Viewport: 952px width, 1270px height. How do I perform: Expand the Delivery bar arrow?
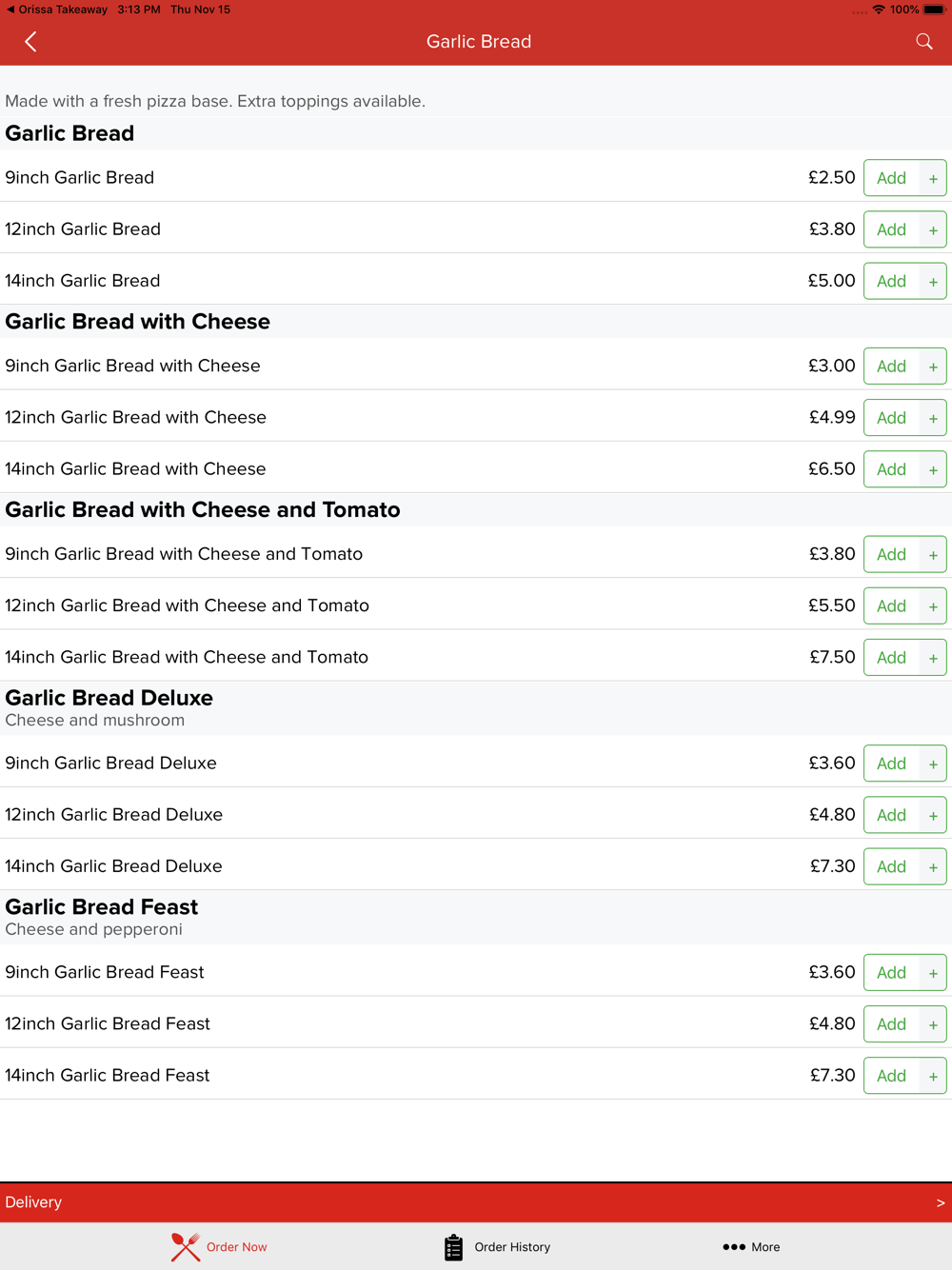coord(940,1202)
